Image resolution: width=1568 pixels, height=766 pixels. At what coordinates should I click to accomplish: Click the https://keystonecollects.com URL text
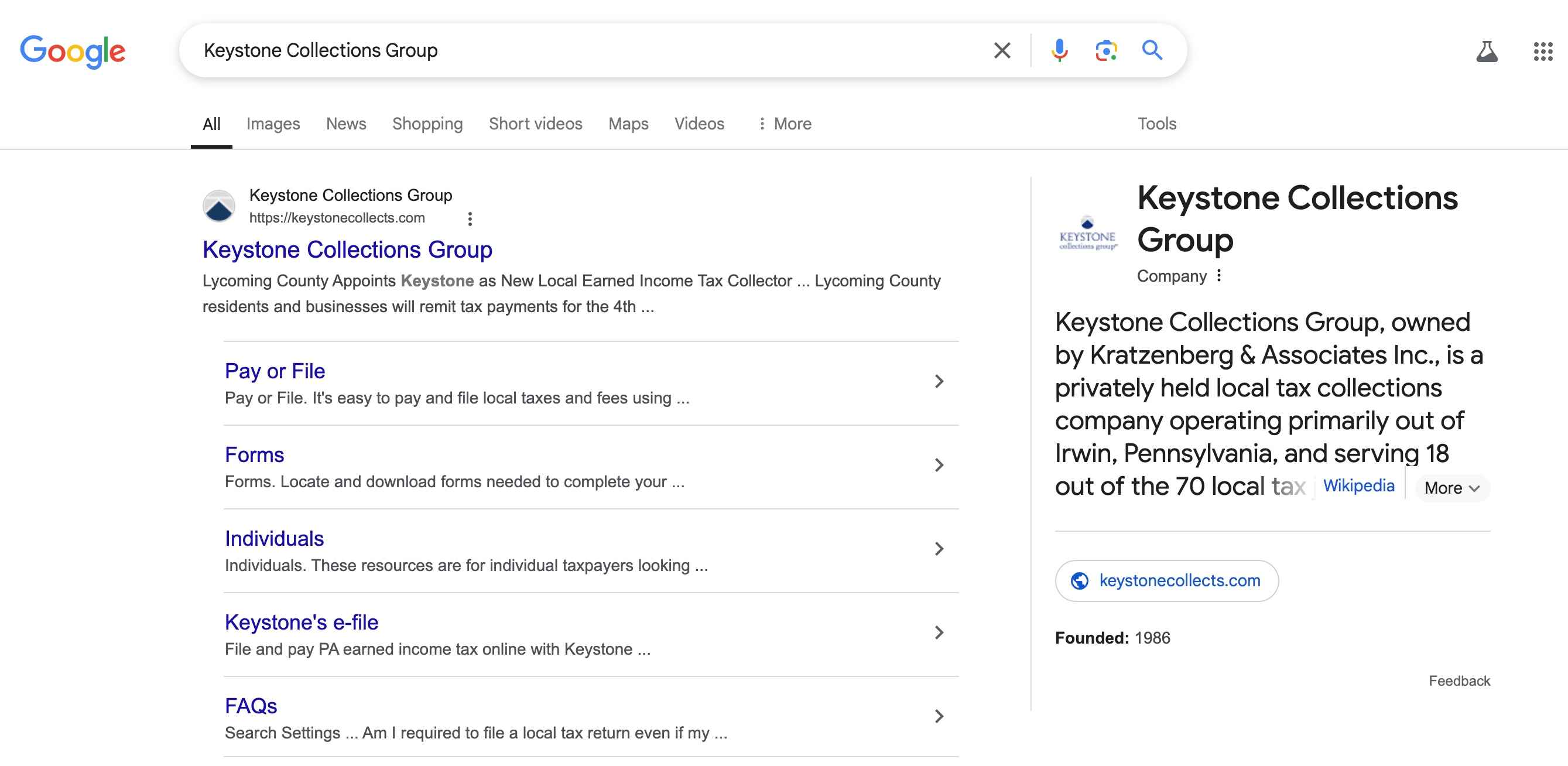click(x=337, y=218)
